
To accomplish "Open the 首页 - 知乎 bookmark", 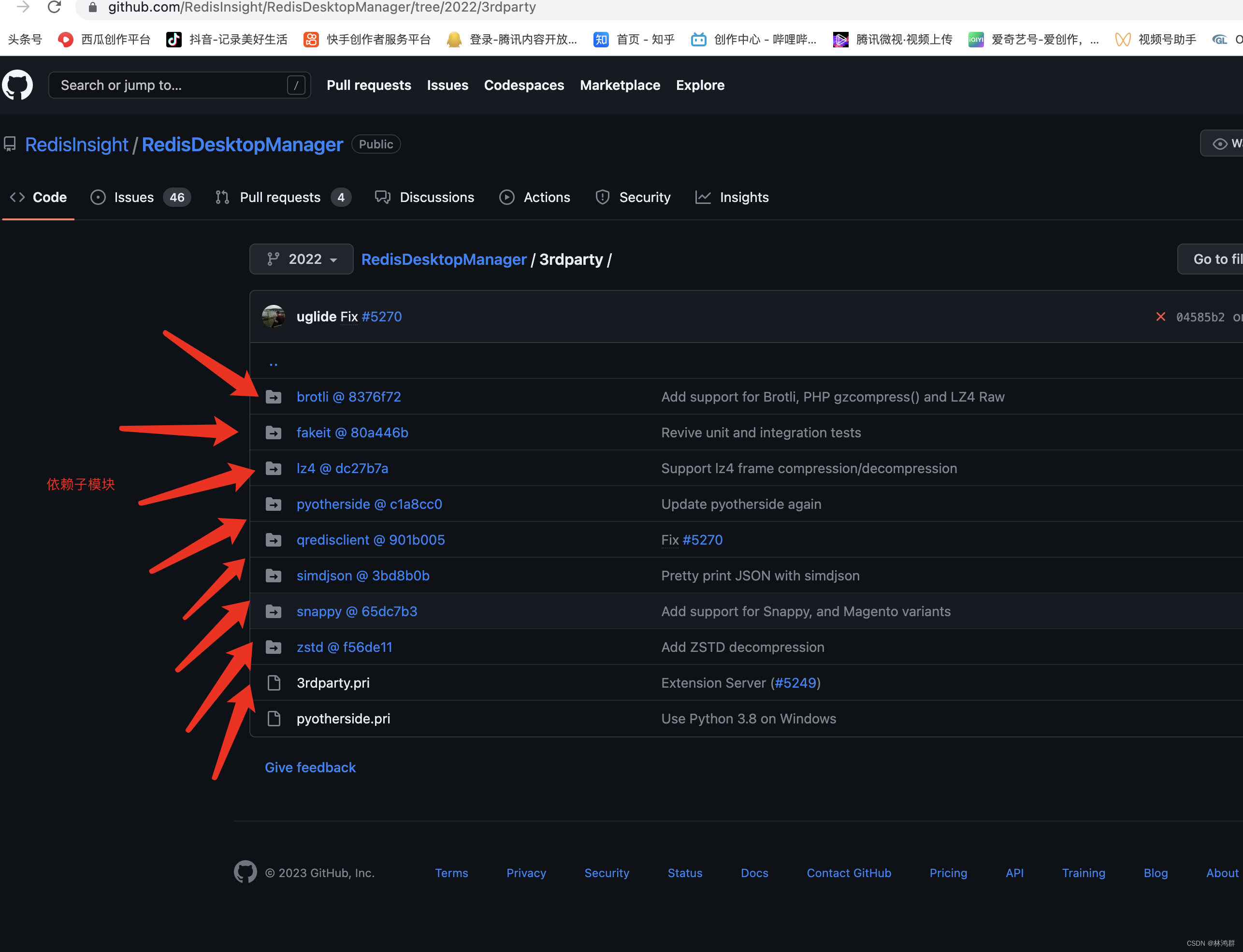I will pos(634,39).
